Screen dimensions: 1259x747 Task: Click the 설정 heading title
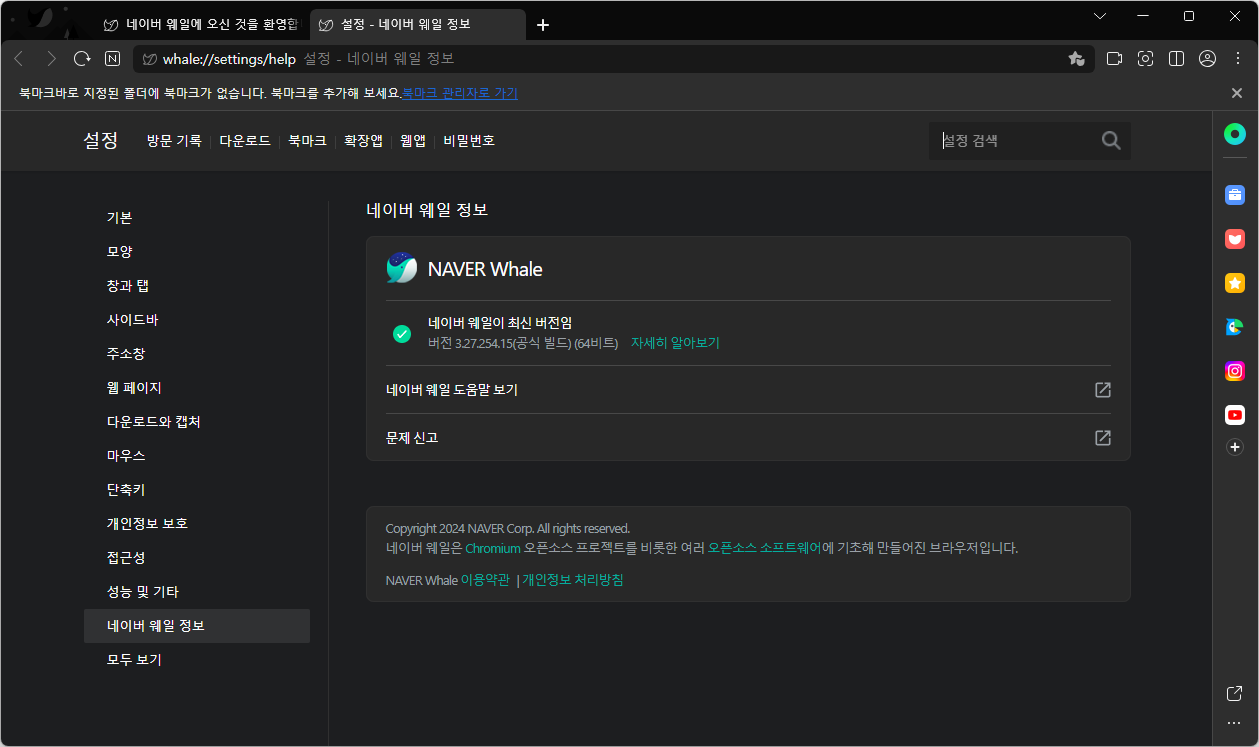pos(101,141)
